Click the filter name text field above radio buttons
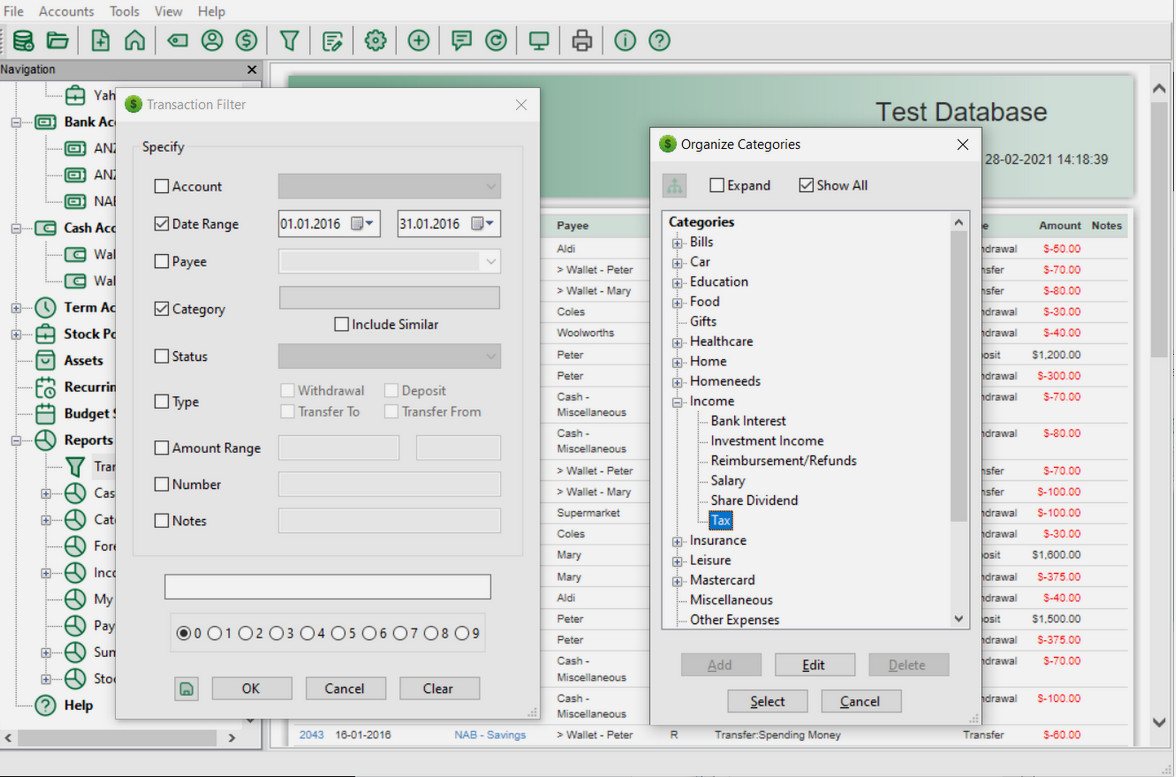The width and height of the screenshot is (1176, 777). [x=328, y=586]
